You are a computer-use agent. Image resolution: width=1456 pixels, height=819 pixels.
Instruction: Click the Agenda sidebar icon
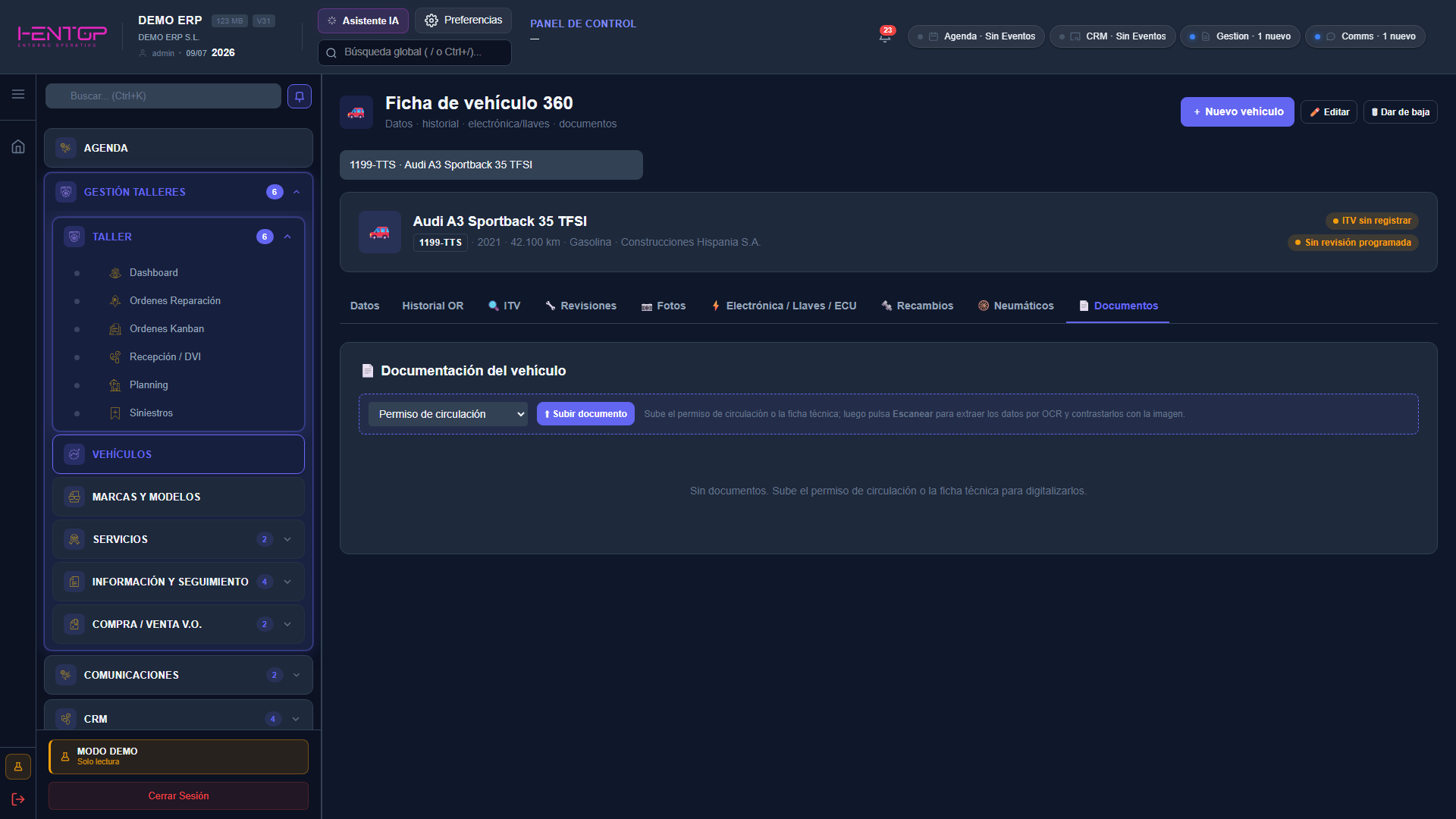pos(66,148)
